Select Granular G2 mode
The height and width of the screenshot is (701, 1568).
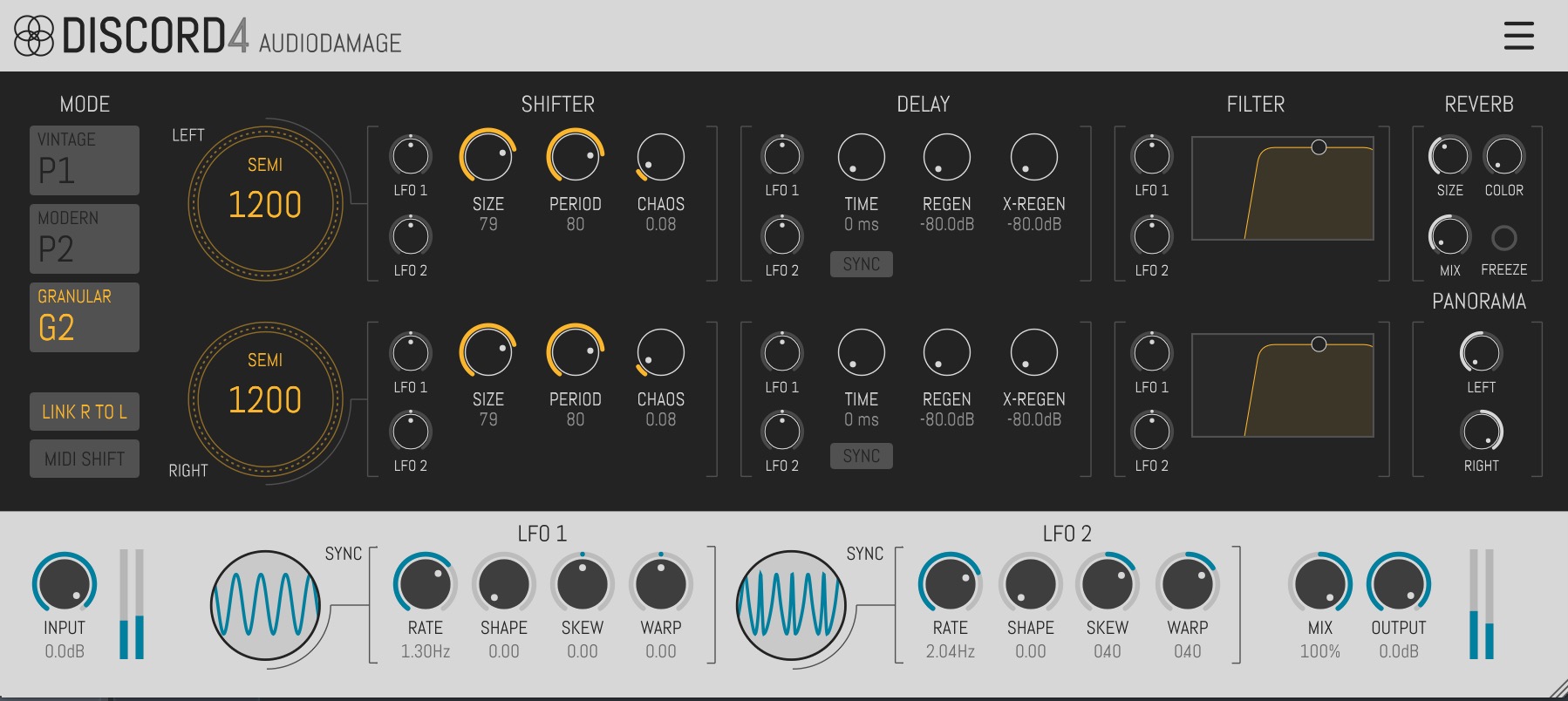pyautogui.click(x=85, y=317)
